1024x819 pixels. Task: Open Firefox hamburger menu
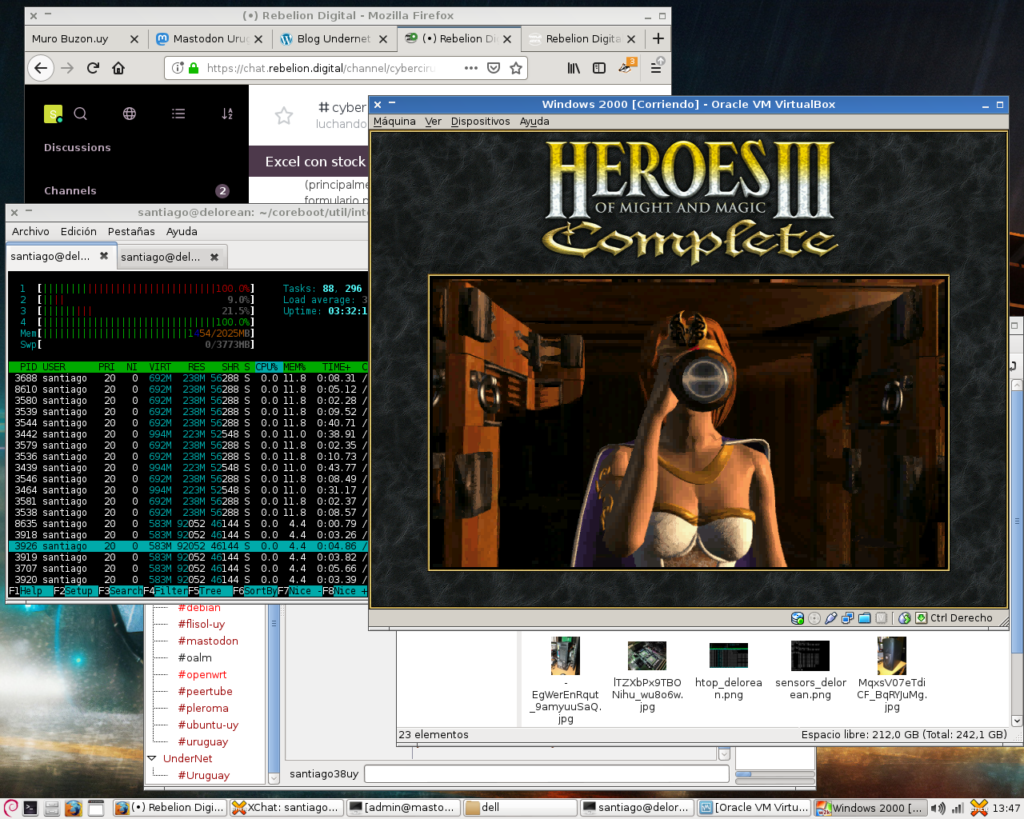pos(656,68)
